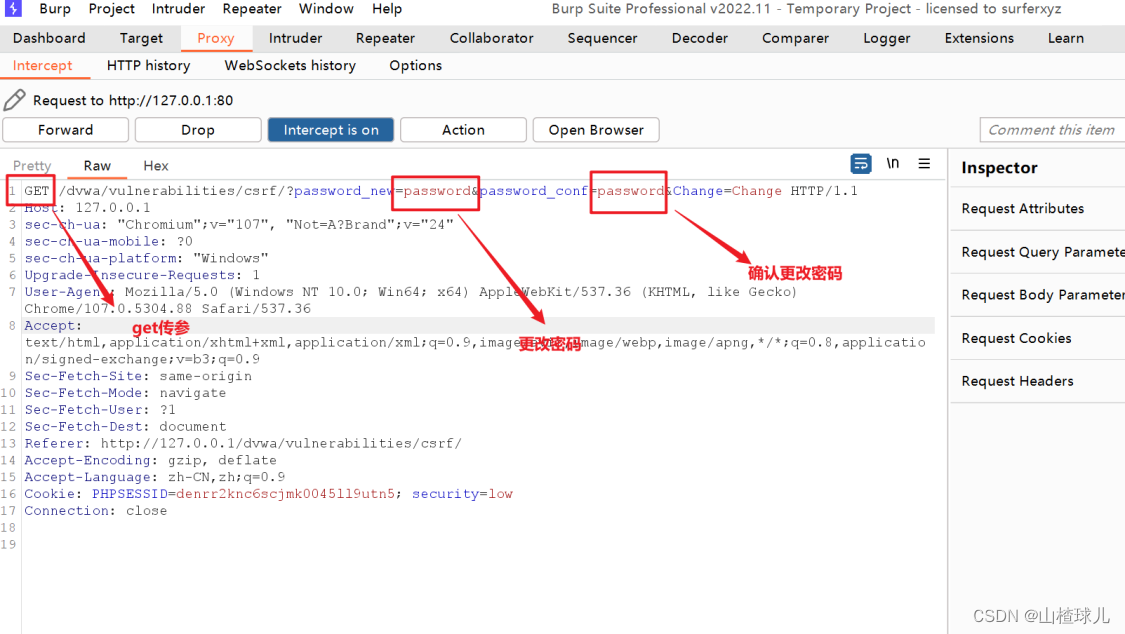Switch to the Repeater tool tab
The width and height of the screenshot is (1125, 634).
click(385, 38)
